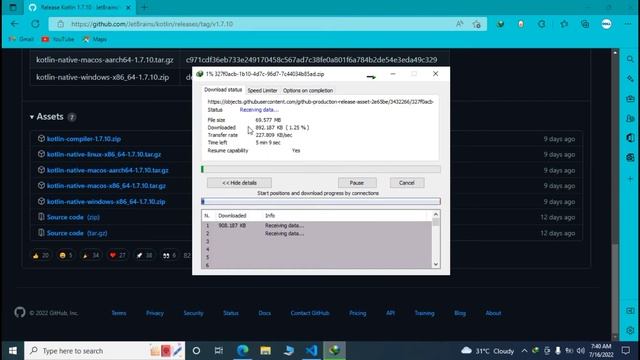Viewport: 640px width, 360px height.
Task: Open Gmail bookmark
Action: pos(21,39)
